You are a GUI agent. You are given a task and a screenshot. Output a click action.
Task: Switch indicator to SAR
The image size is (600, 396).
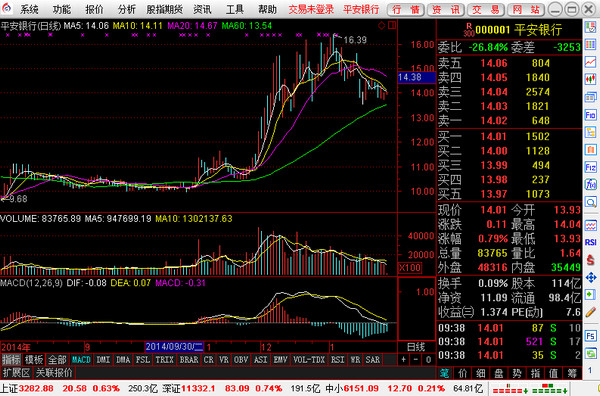click(x=372, y=360)
